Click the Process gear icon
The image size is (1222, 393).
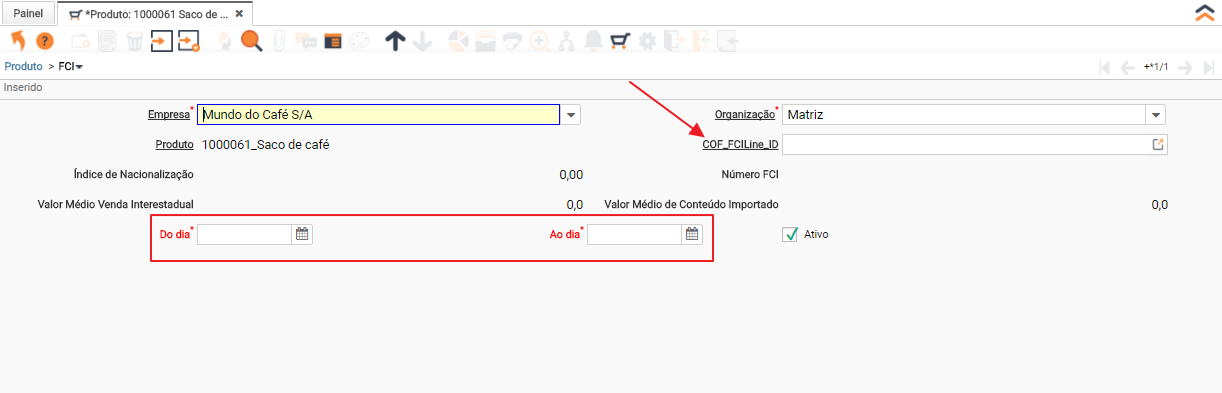(648, 41)
